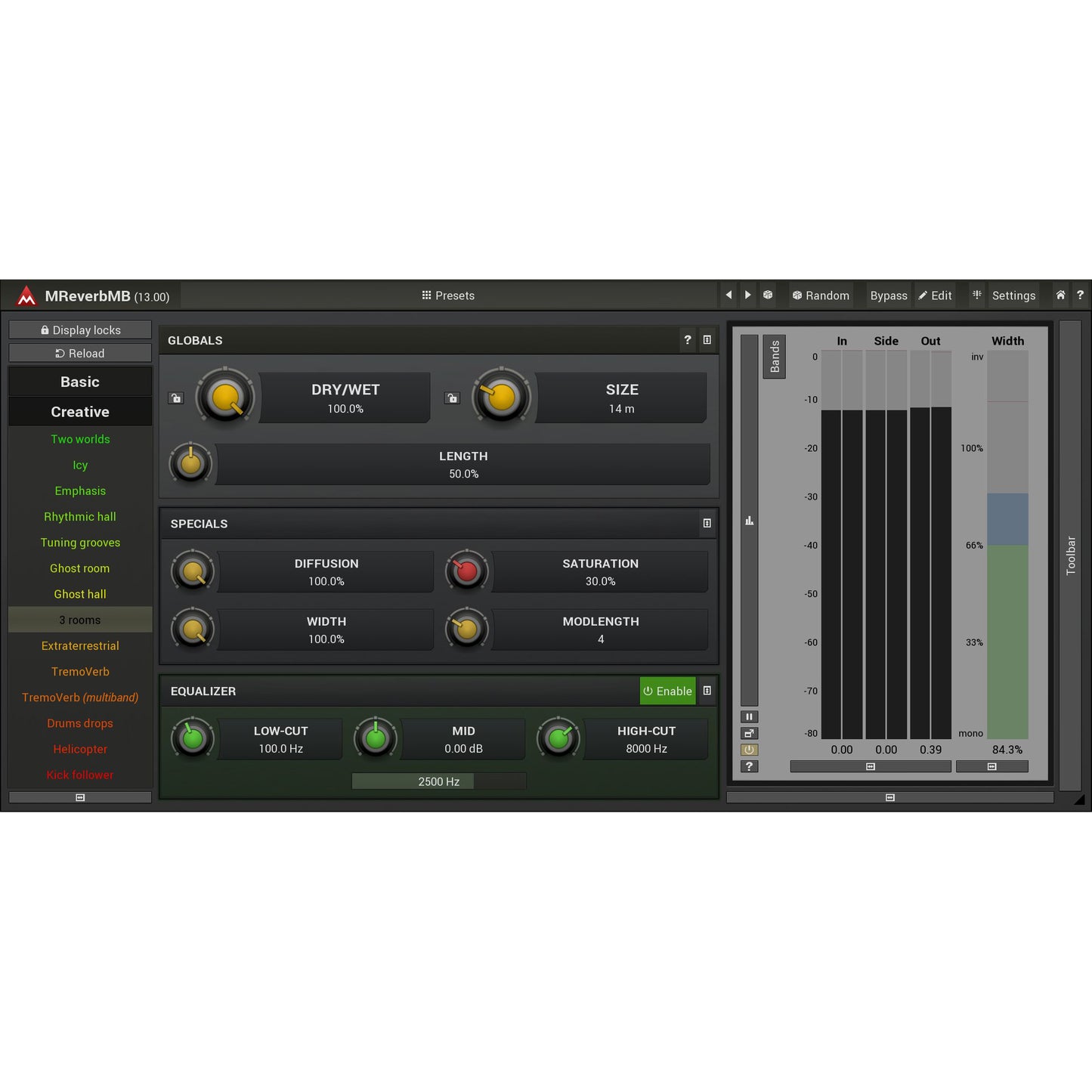Toggle the Dry/Wet lock

tap(176, 398)
